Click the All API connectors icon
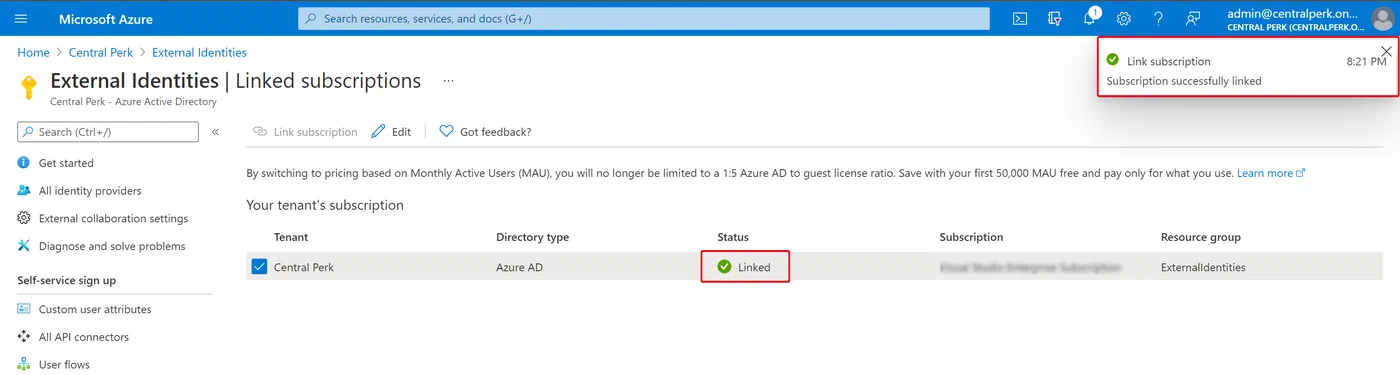 24,337
